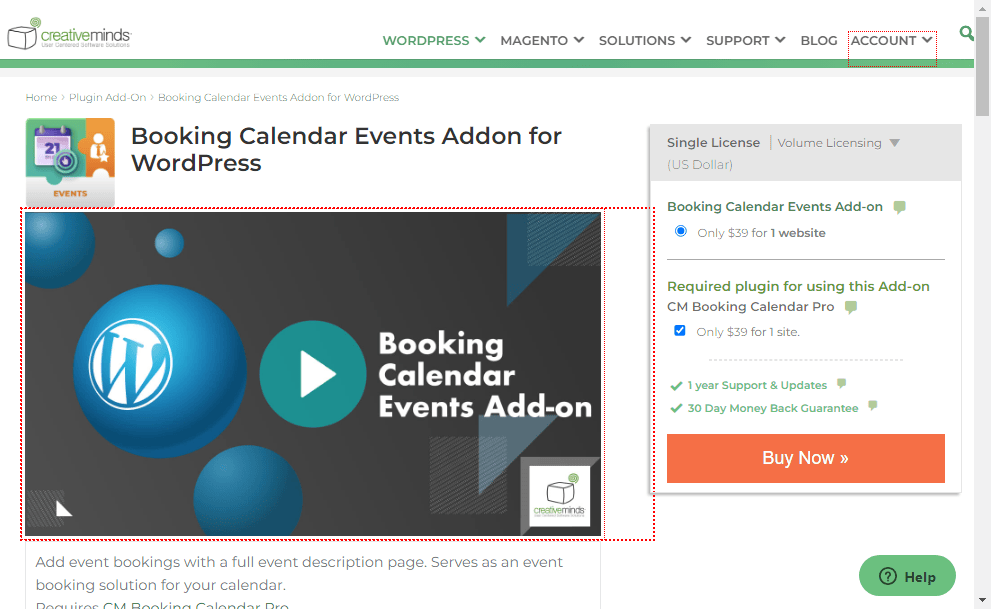Click the search magnifier icon
Image resolution: width=991 pixels, height=609 pixels.
point(966,33)
